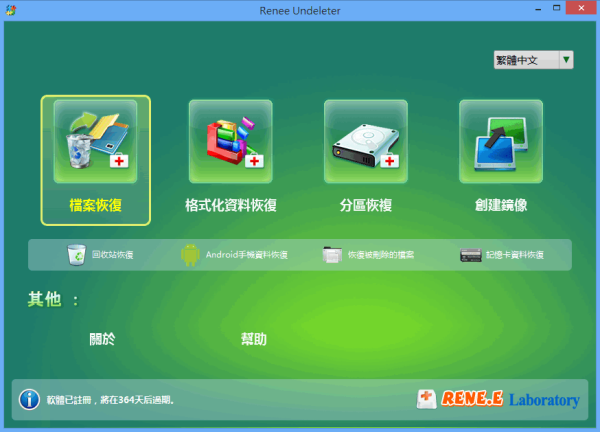Click the registration status message text
This screenshot has width=600, height=432.
111,400
